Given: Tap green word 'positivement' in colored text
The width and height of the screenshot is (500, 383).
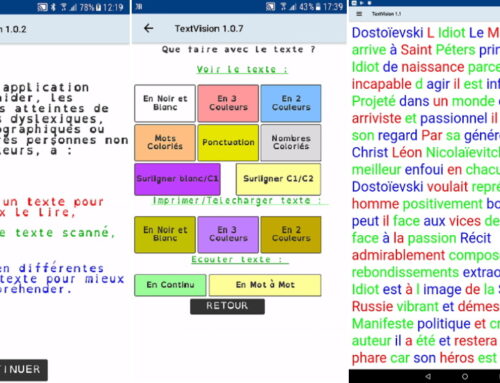Looking at the screenshot, I should click(443, 204).
